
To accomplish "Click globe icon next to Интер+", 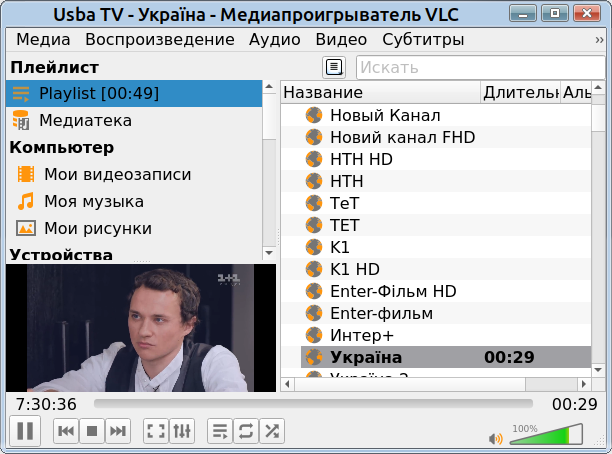I will coord(314,335).
